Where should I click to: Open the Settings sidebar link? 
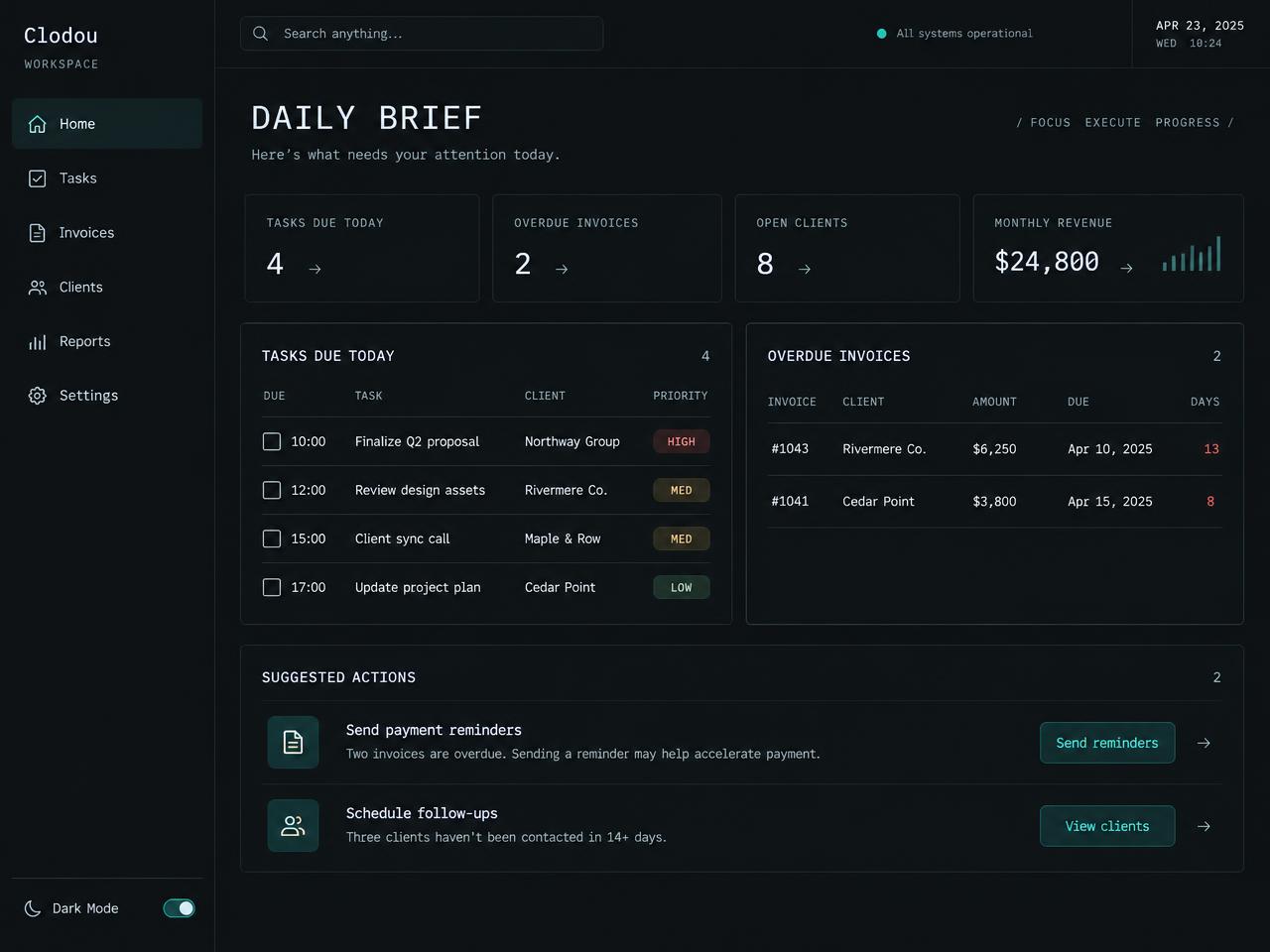click(107, 396)
